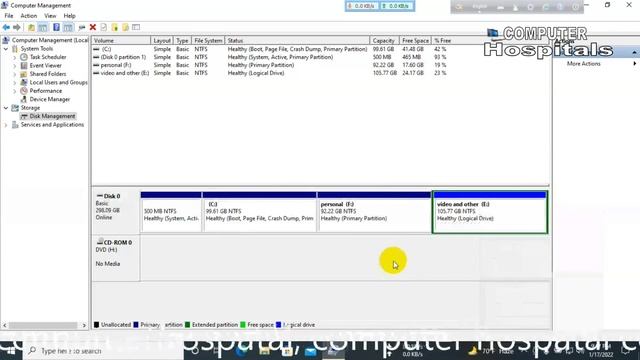Click the Device Manager icon in tree
Viewport: 640px width, 360px height.
pyautogui.click(x=24, y=99)
